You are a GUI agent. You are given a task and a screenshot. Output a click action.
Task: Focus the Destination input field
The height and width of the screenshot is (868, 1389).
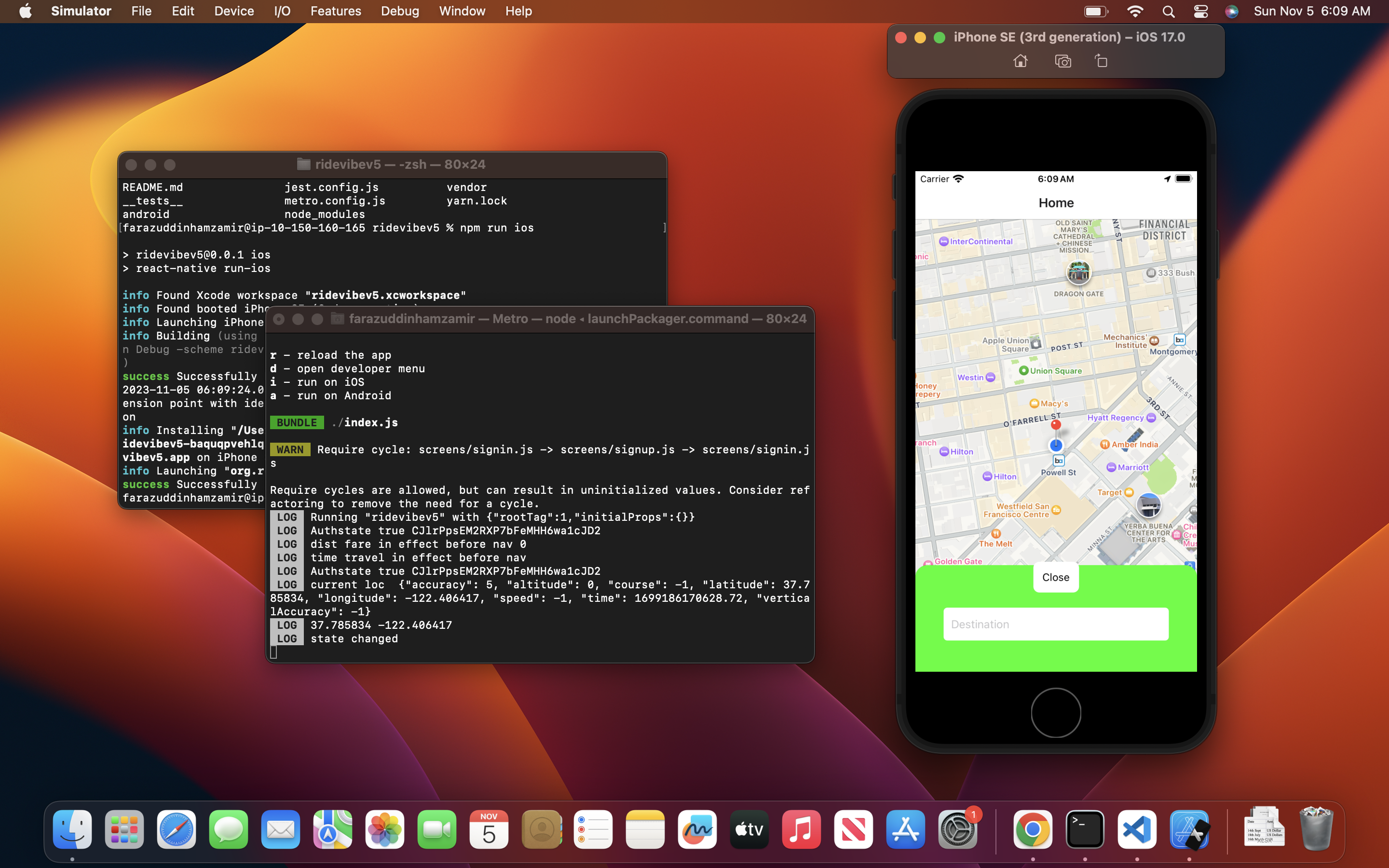pyautogui.click(x=1056, y=624)
